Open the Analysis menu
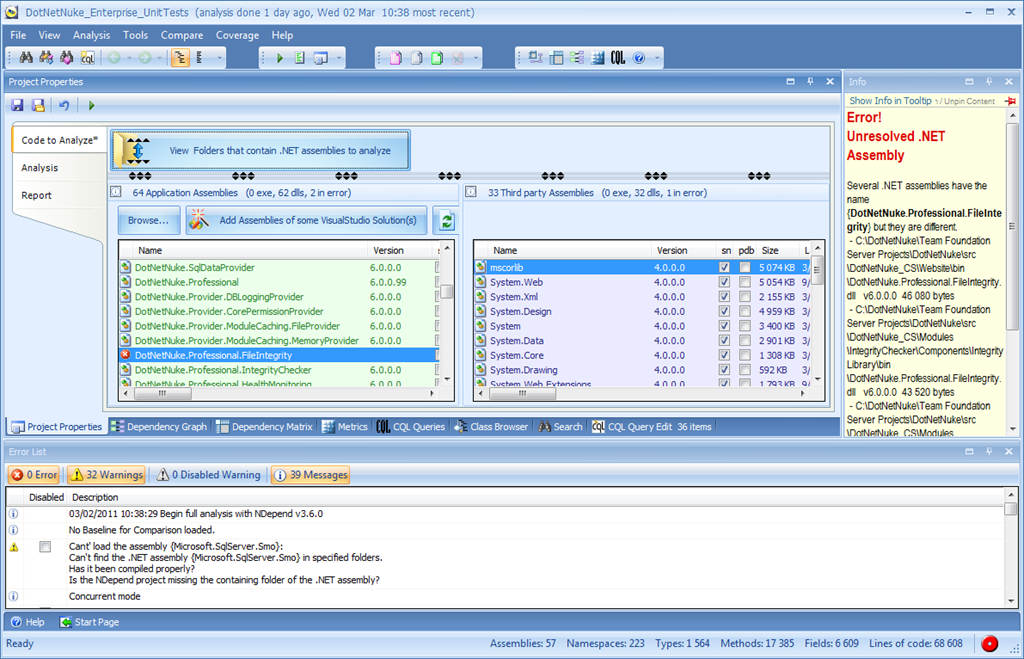 (x=91, y=35)
